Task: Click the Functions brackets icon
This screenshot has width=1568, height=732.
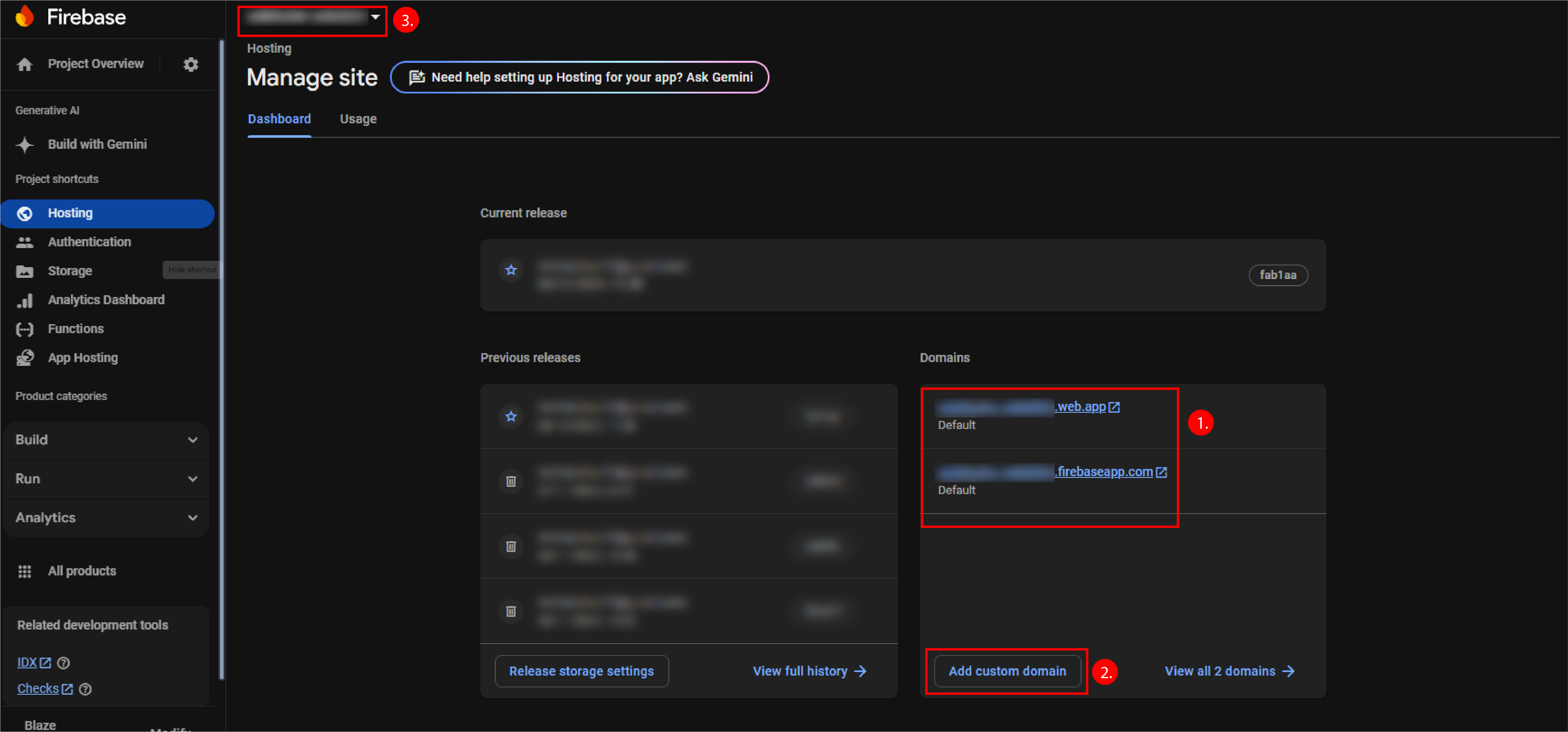Action: click(x=24, y=329)
